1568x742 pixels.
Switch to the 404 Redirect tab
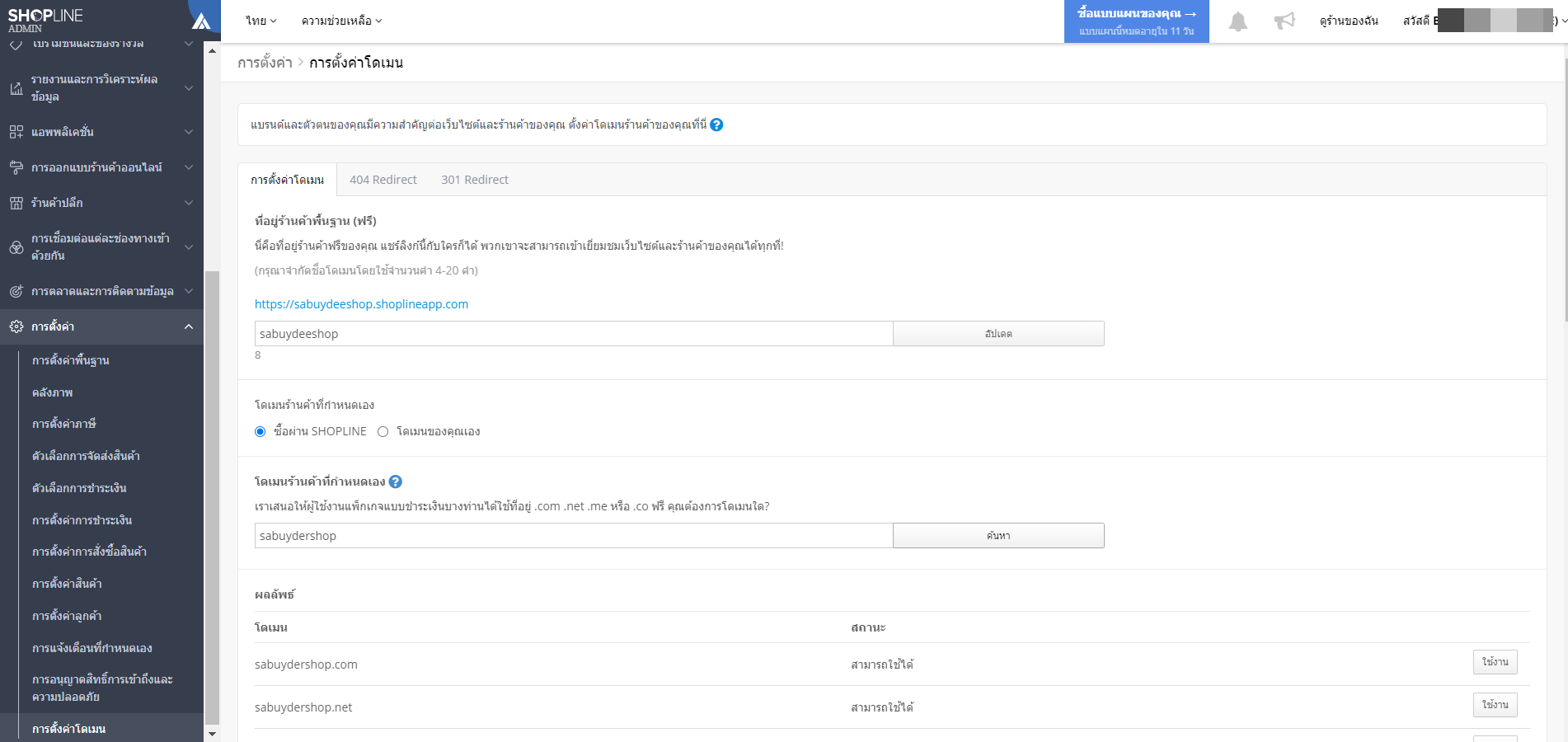[383, 180]
